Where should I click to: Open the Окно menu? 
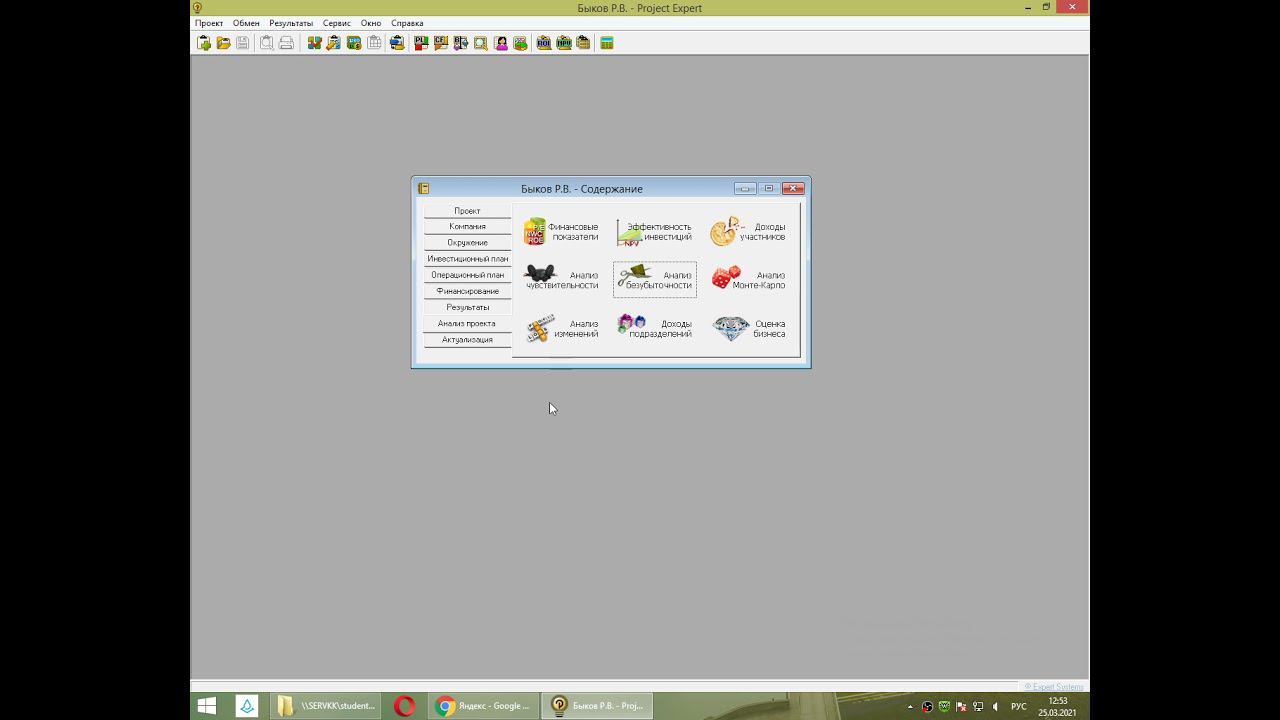pos(371,23)
